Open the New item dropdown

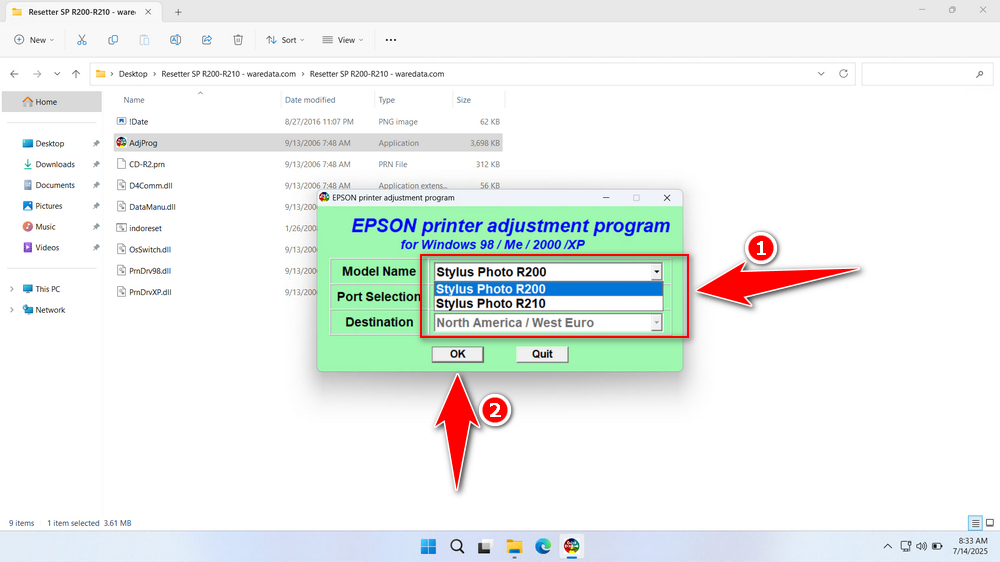coord(34,40)
